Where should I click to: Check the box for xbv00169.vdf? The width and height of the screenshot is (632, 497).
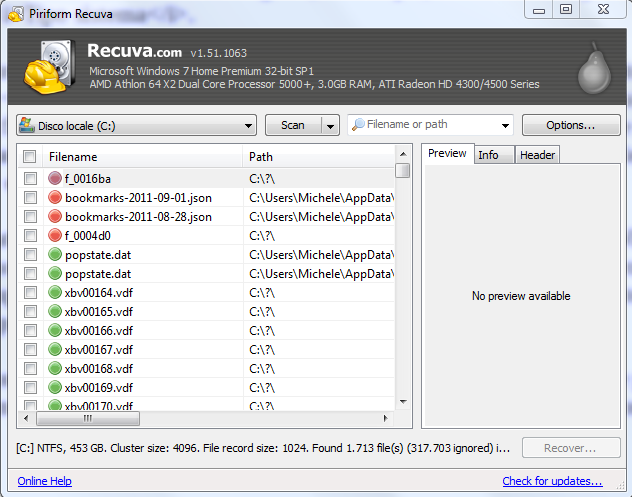pyautogui.click(x=30, y=387)
